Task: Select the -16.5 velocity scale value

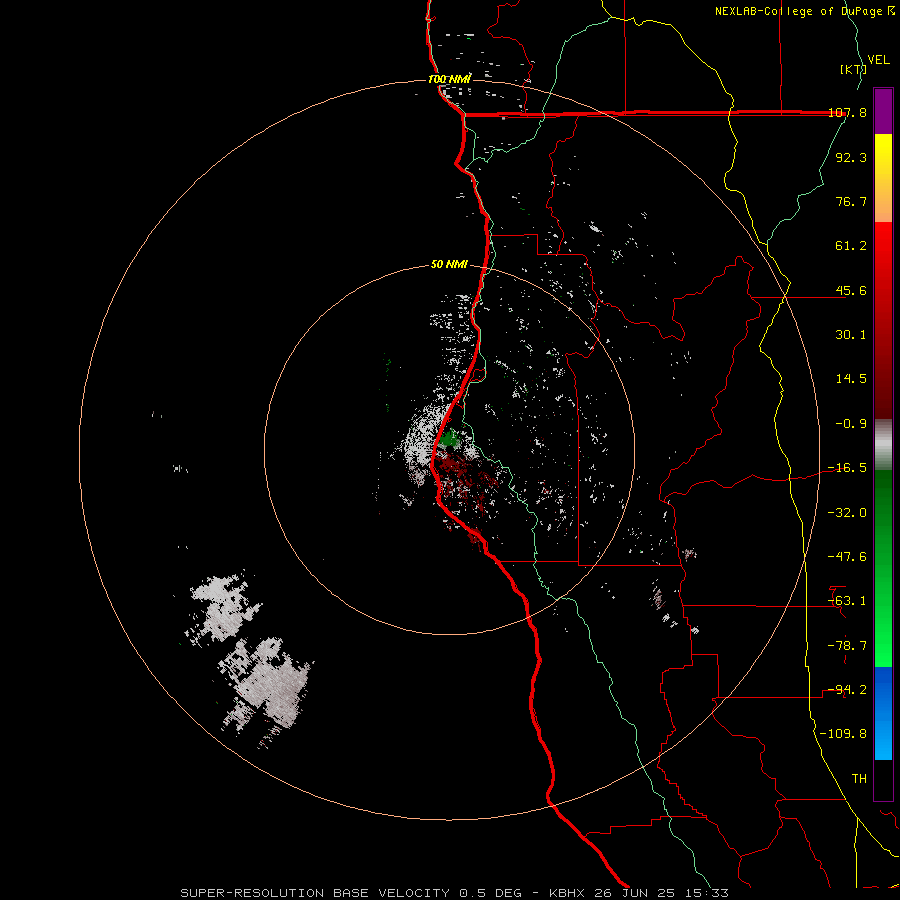Action: (x=847, y=468)
